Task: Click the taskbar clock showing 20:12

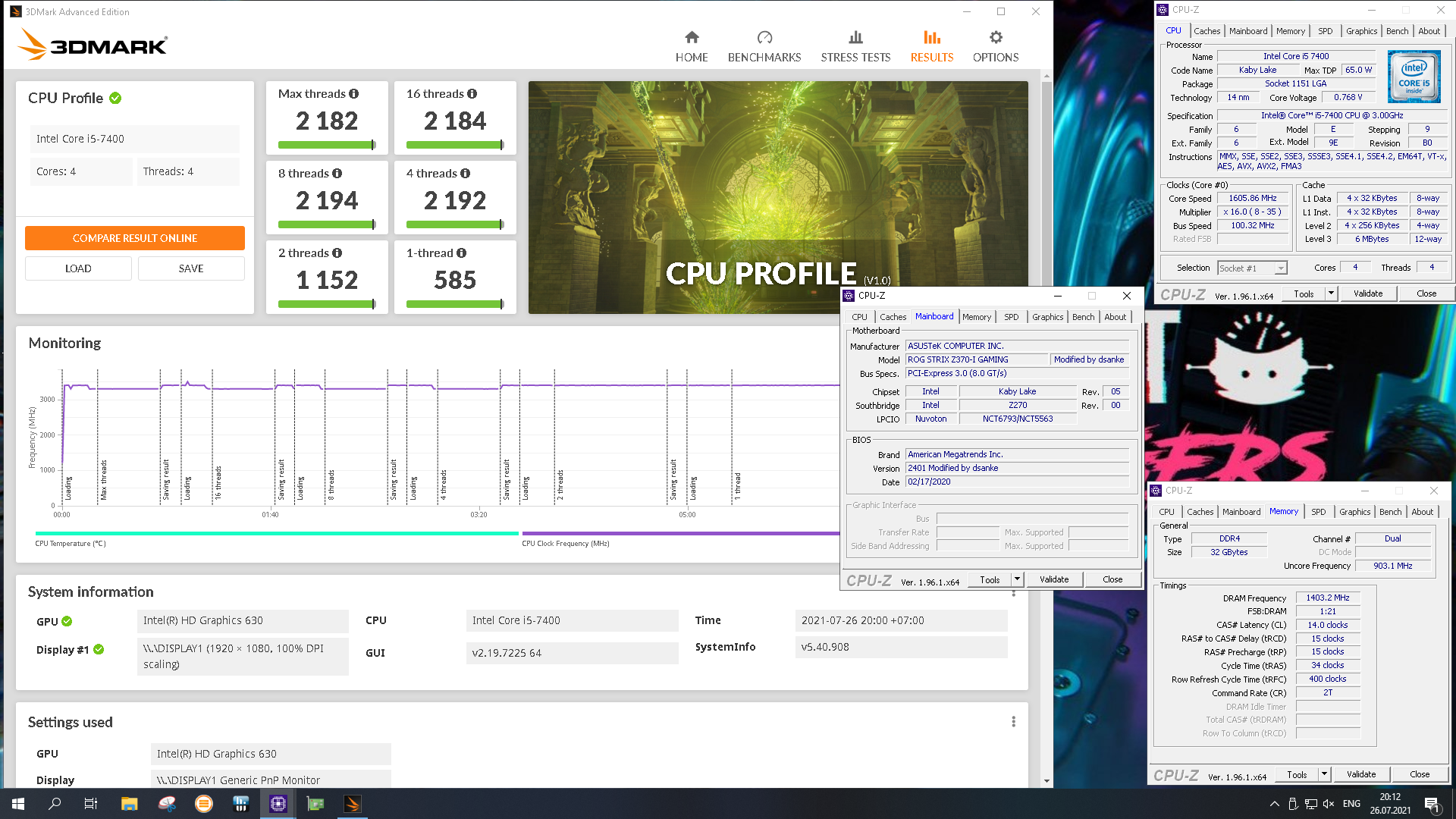Action: pos(1390,804)
